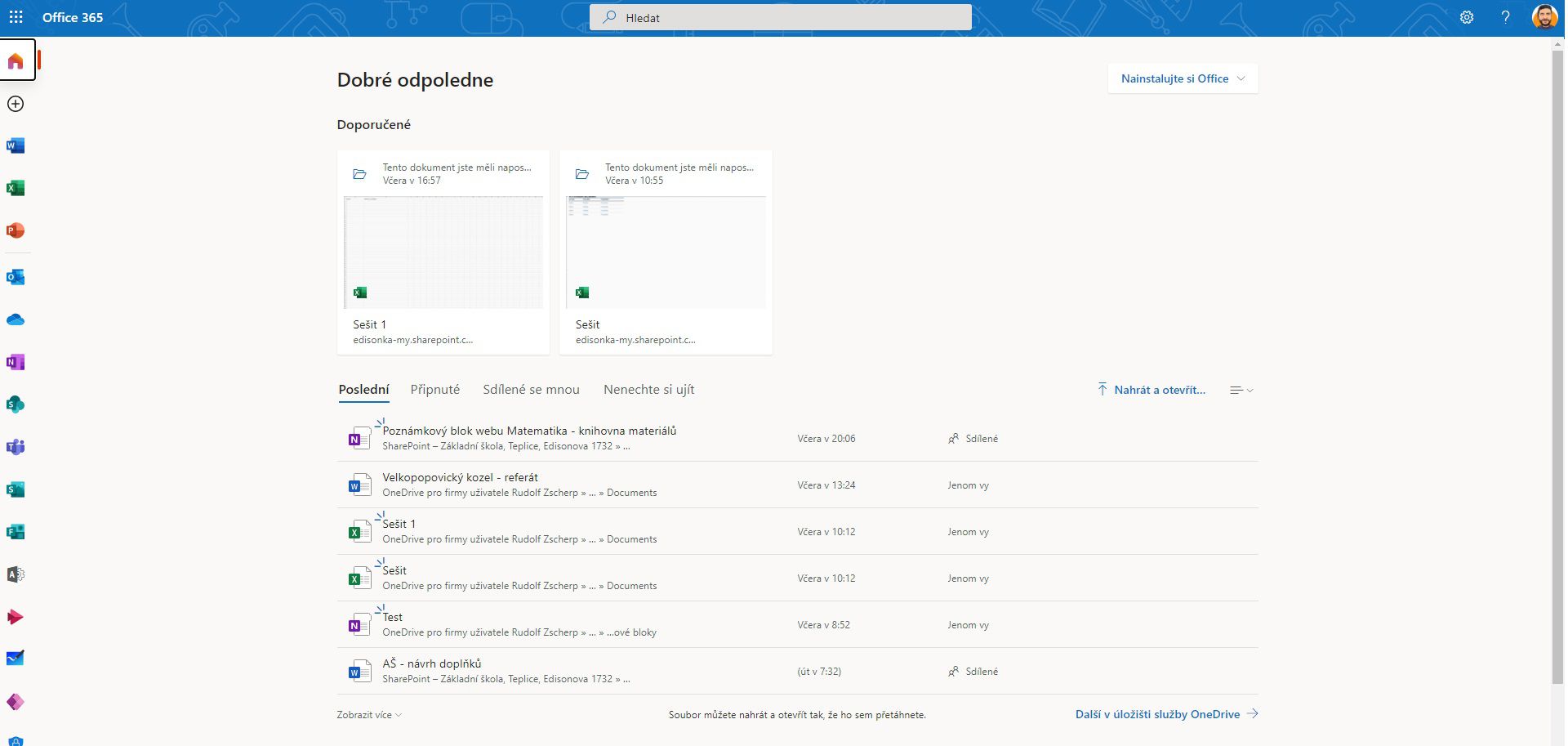The width and height of the screenshot is (1568, 746).
Task: Click the Office 365 header title
Action: pos(73,17)
